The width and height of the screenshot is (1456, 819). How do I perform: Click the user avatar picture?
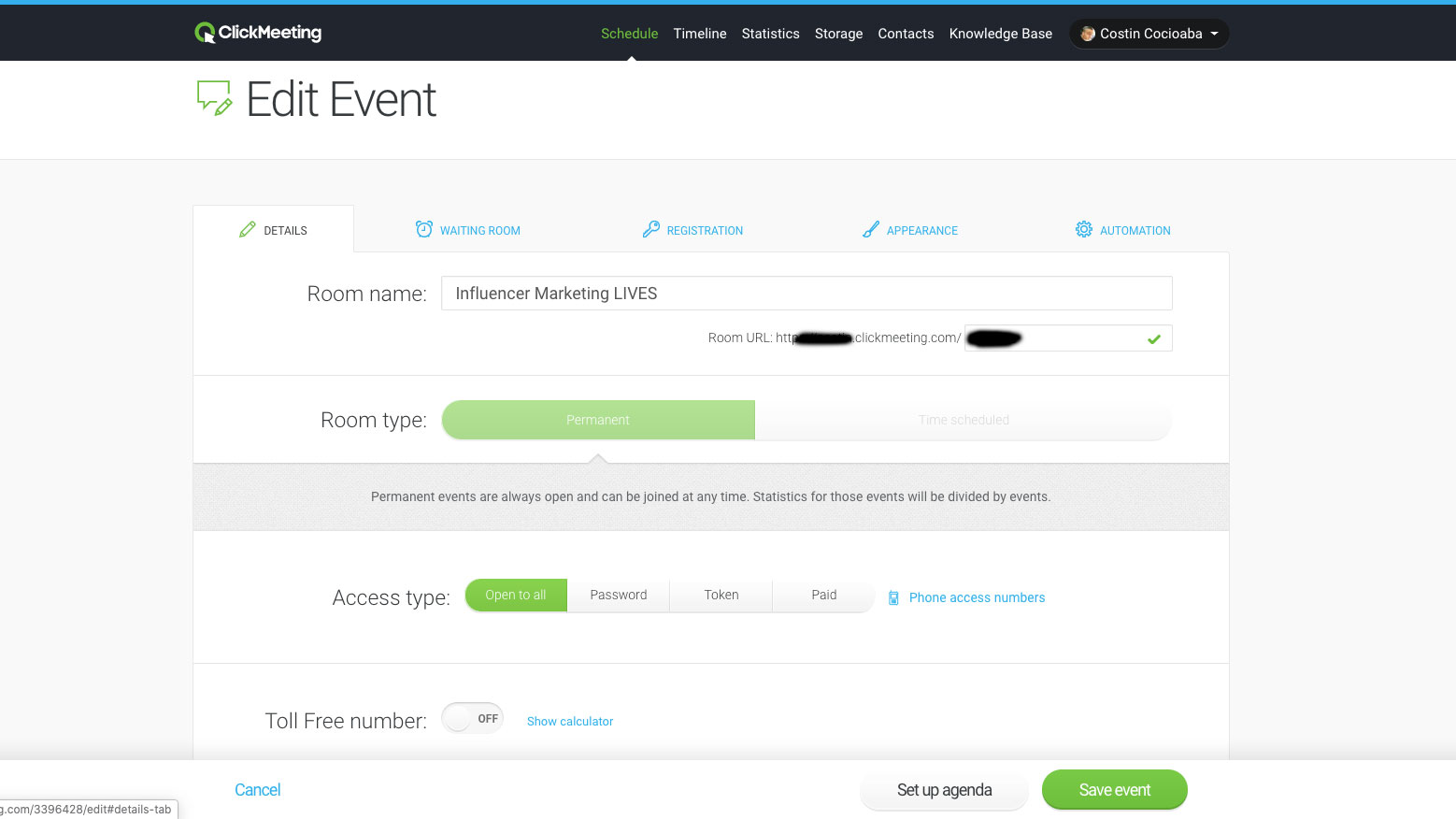click(1088, 34)
